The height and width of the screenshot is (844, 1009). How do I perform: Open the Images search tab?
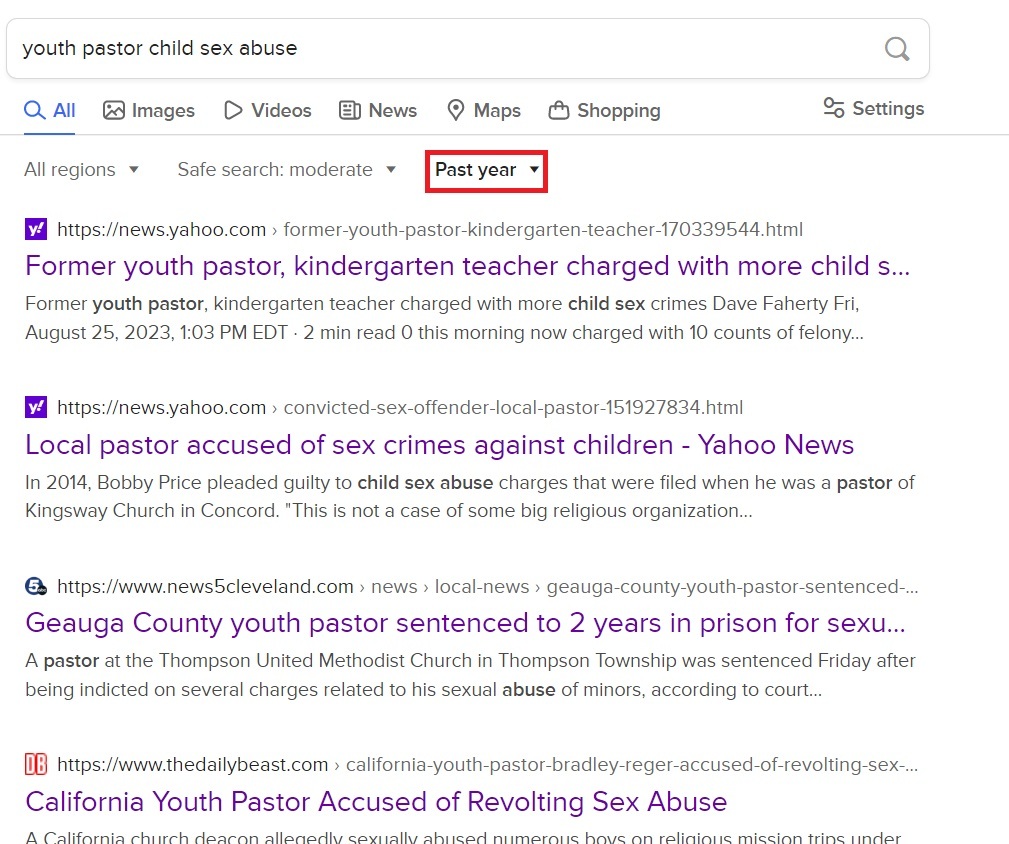[149, 110]
